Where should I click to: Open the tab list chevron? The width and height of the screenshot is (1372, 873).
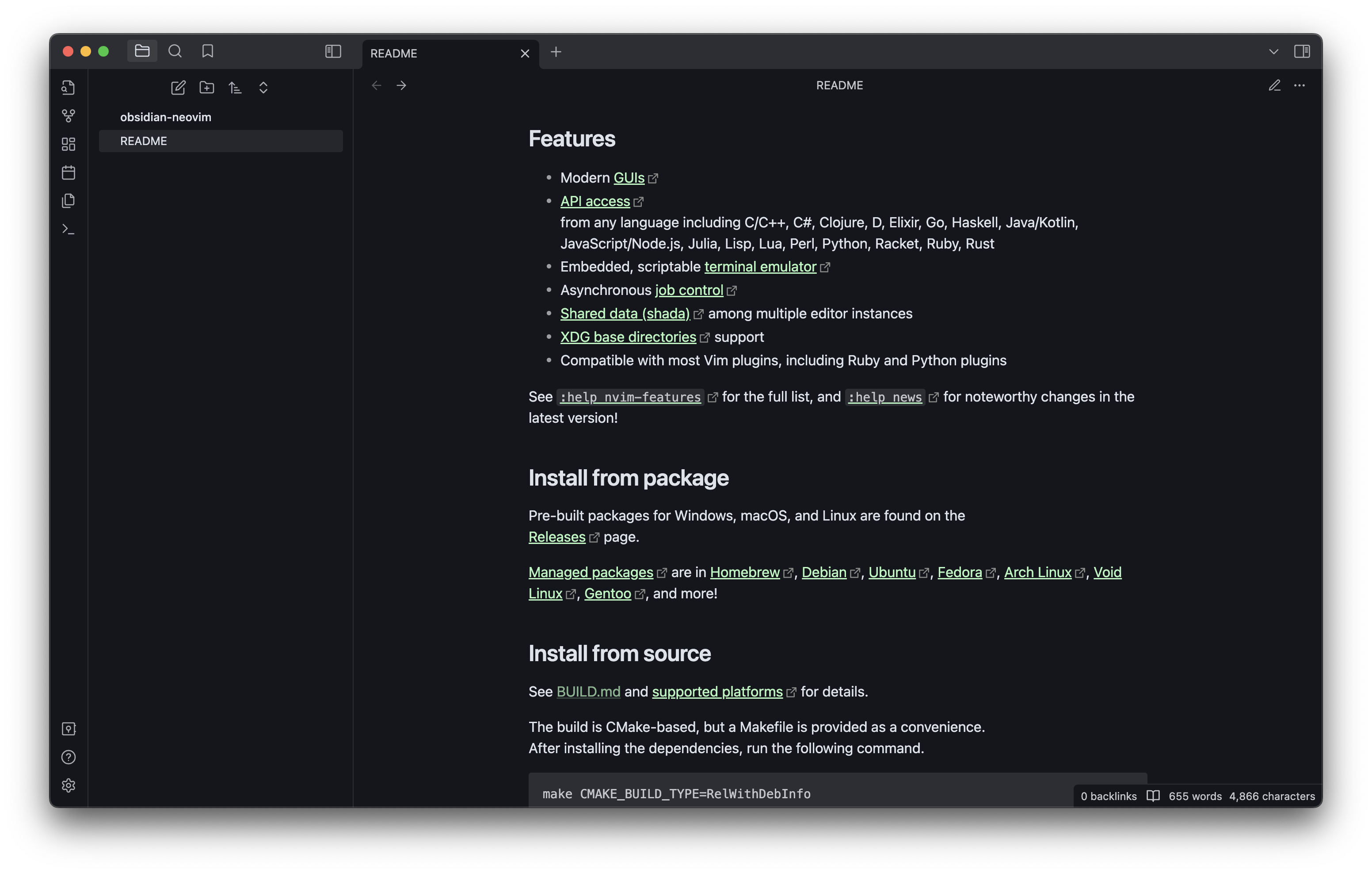click(1273, 52)
